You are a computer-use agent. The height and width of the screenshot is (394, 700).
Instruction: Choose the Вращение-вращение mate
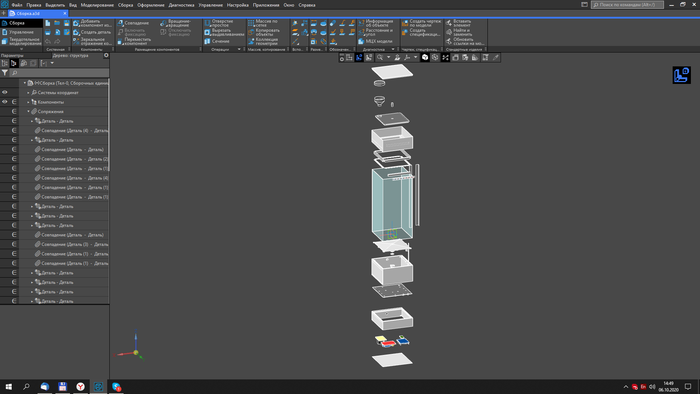click(x=175, y=23)
